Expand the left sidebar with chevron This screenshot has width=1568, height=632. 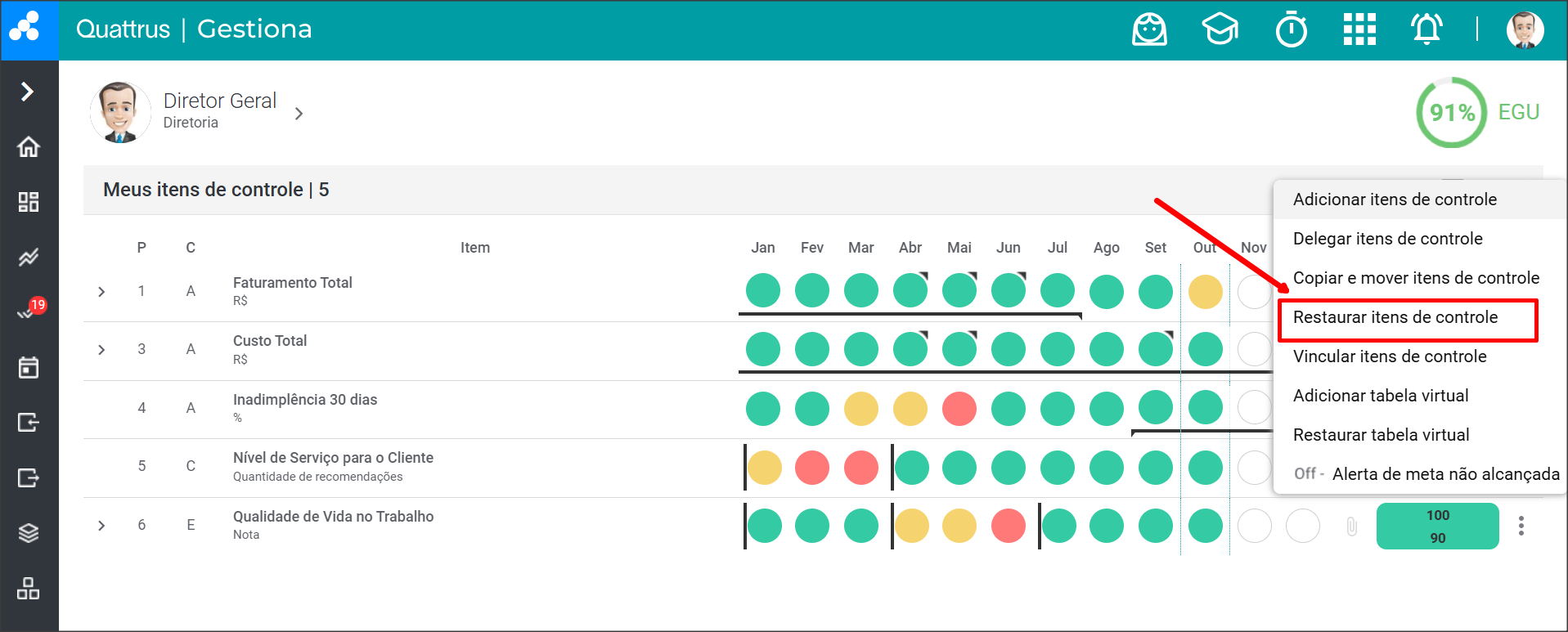tap(28, 91)
